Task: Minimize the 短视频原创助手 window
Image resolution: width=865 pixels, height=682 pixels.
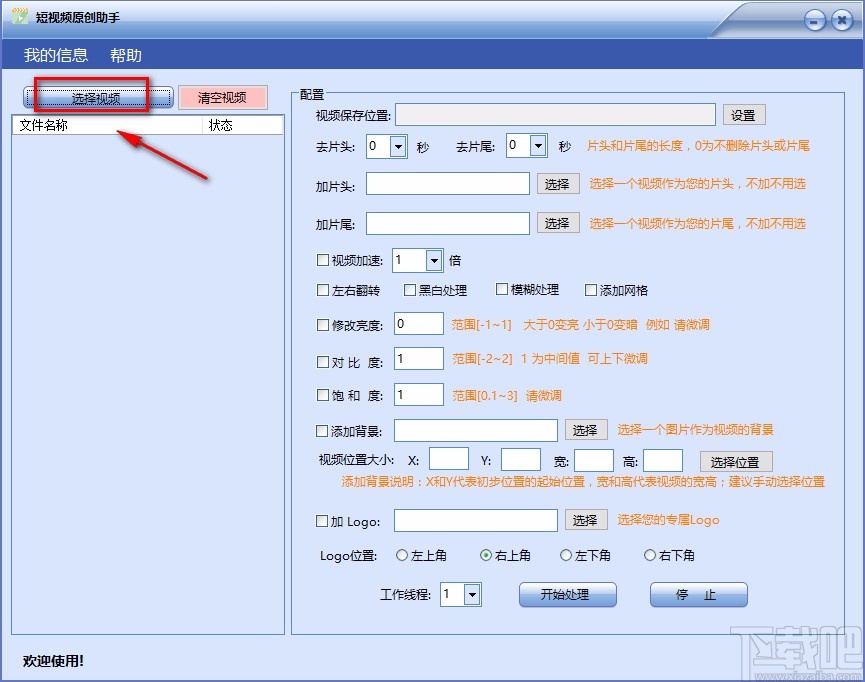Action: point(815,21)
